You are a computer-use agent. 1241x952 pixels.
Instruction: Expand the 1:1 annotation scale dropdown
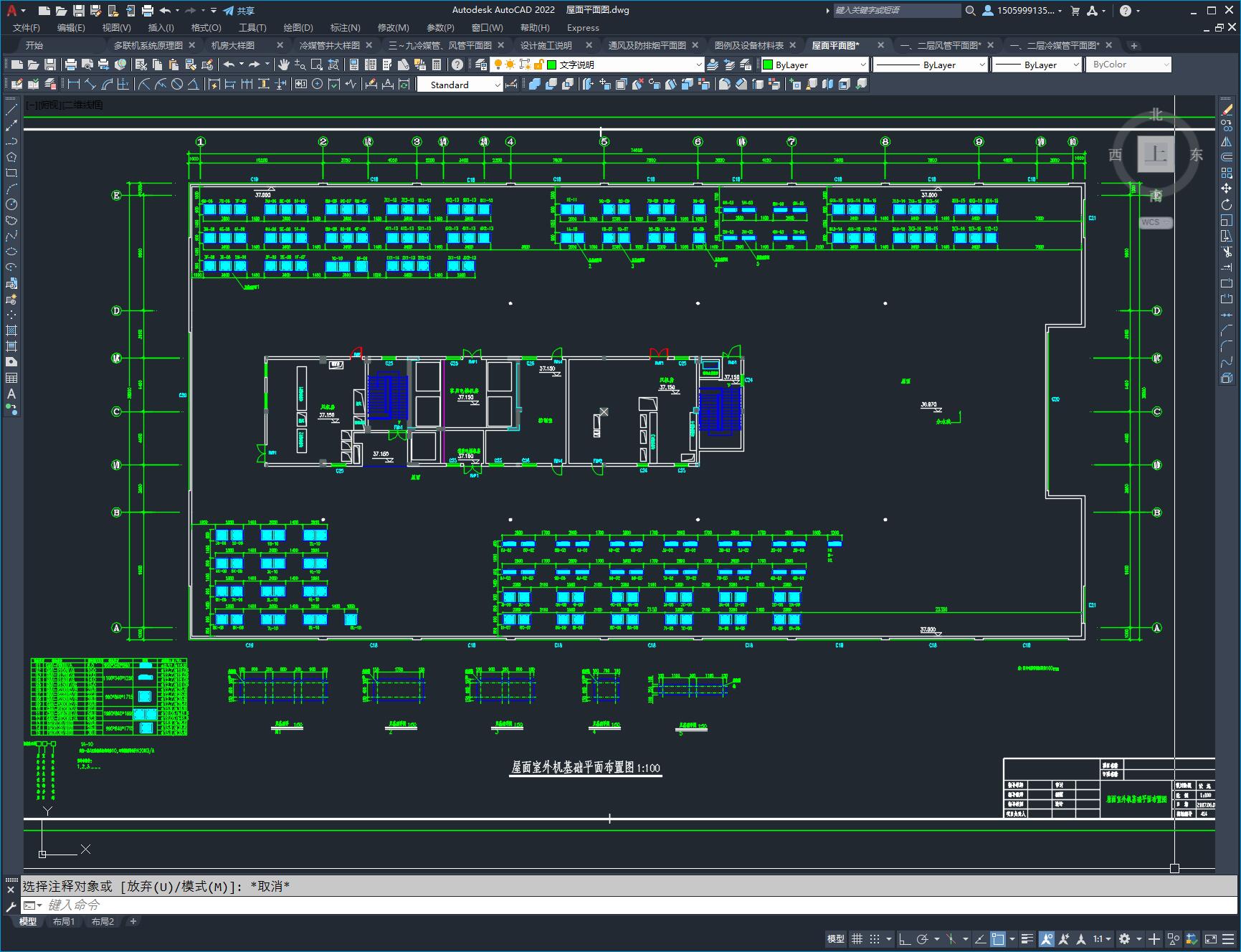coord(1103,938)
